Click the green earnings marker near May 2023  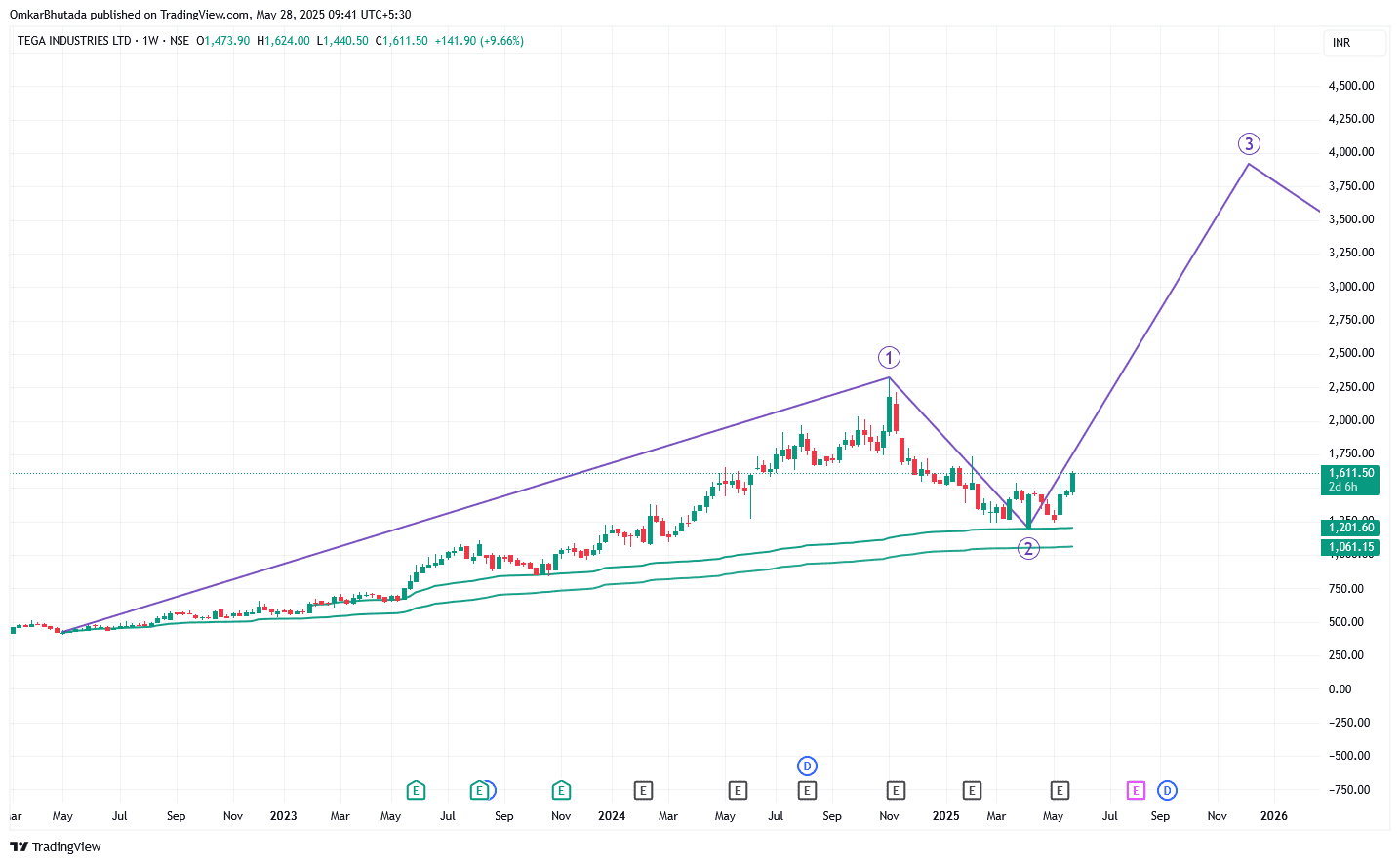tap(416, 790)
